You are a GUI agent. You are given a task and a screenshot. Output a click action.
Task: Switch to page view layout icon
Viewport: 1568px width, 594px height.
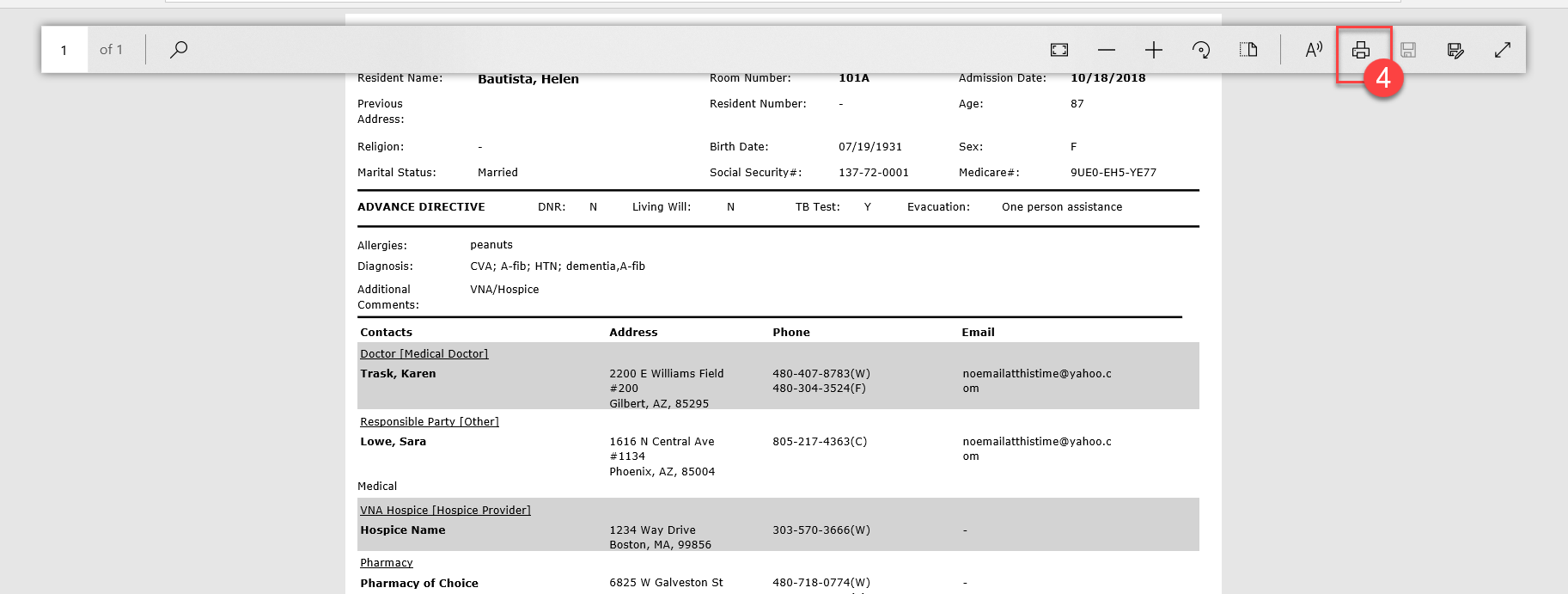pos(1248,50)
